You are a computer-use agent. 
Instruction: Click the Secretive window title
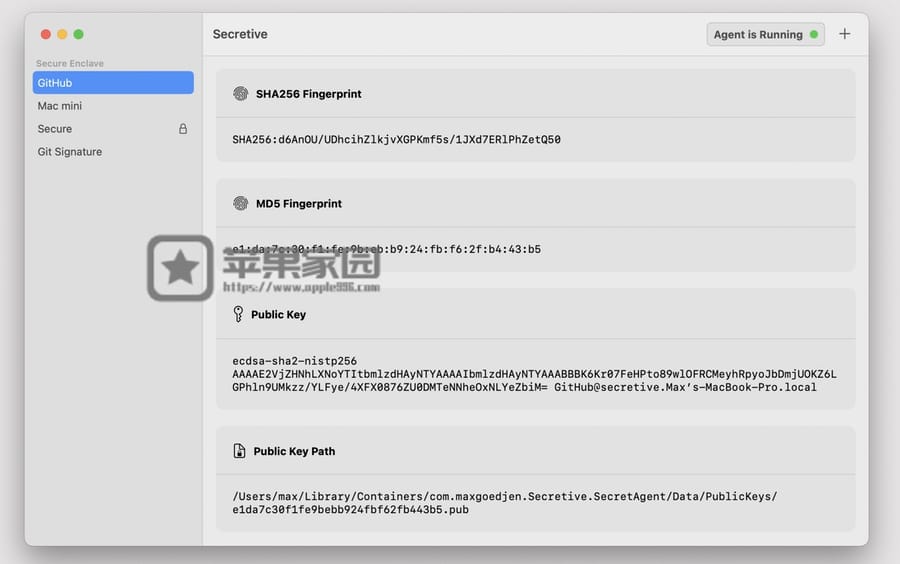[x=240, y=34]
